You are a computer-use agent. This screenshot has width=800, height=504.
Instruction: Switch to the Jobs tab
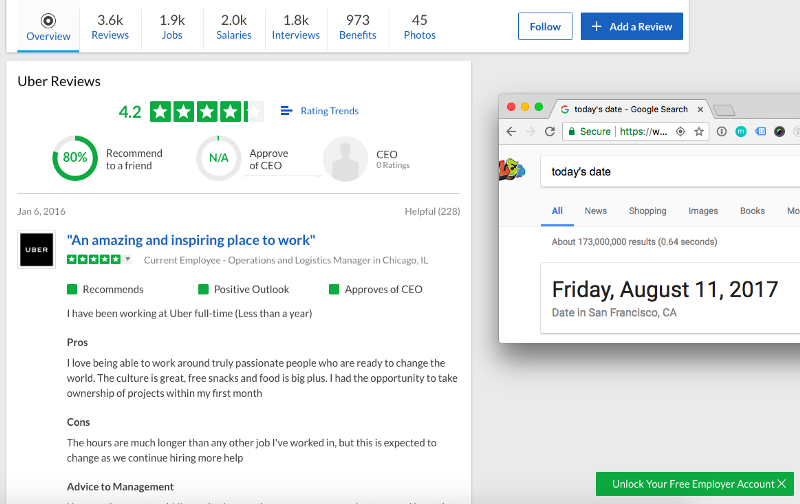pos(172,27)
